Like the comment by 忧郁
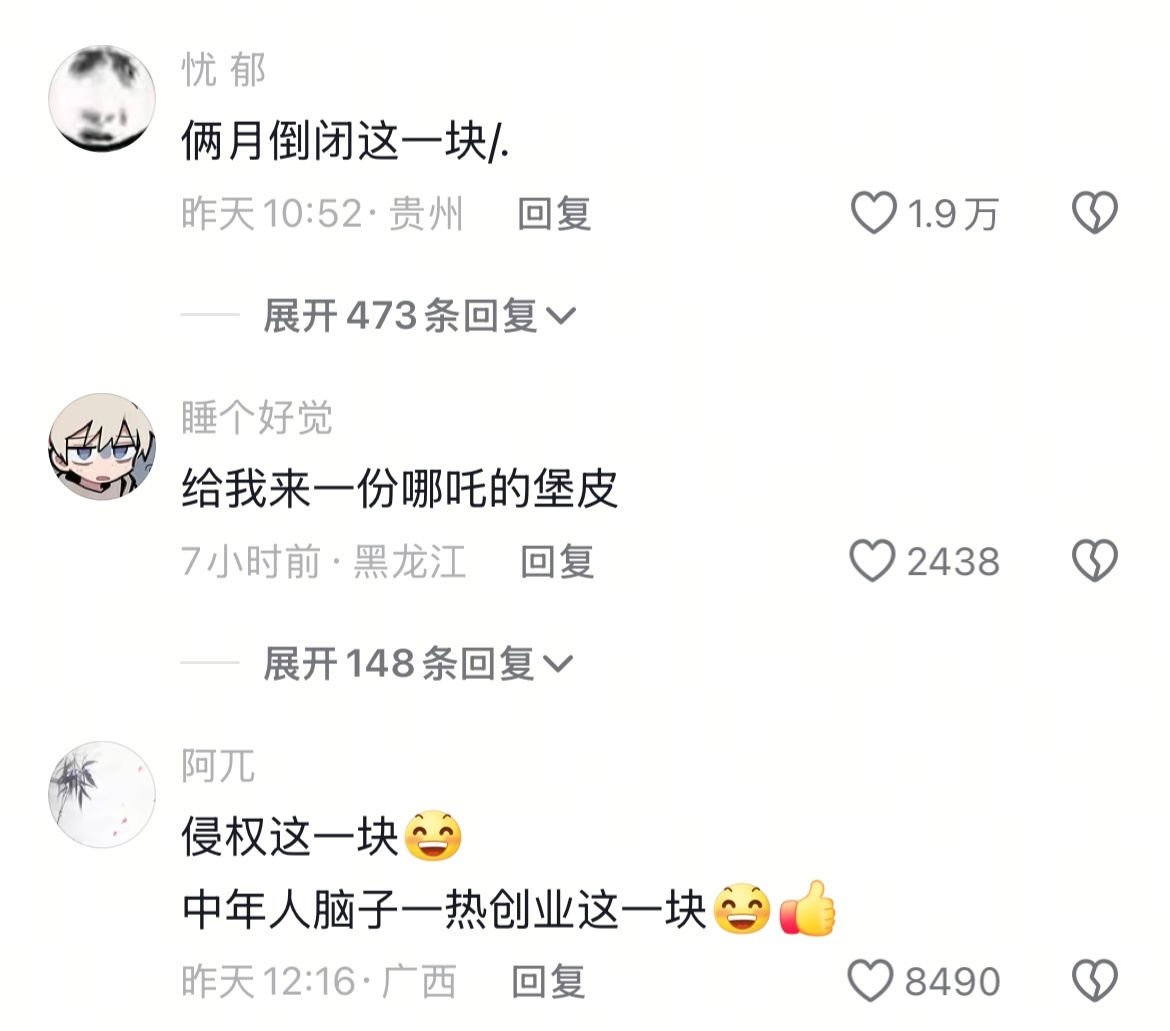Viewport: 1170px width, 1031px height. click(873, 213)
